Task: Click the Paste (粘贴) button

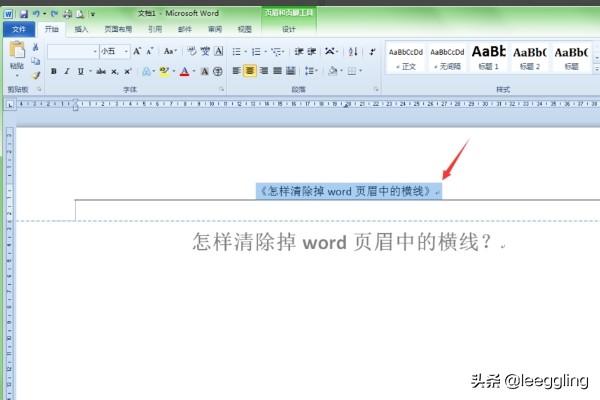Action: tap(17, 57)
